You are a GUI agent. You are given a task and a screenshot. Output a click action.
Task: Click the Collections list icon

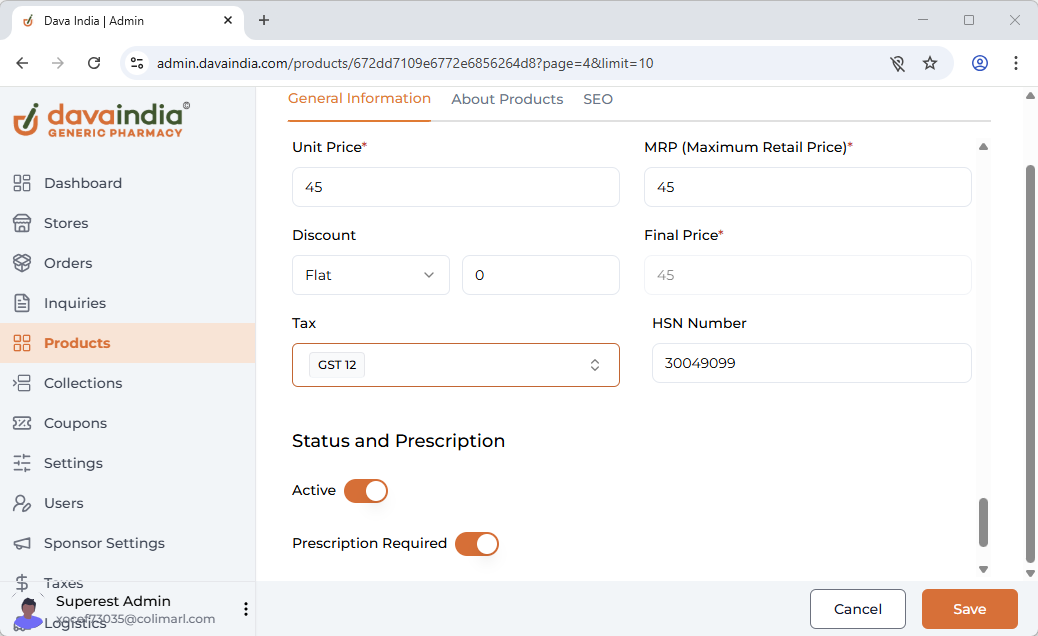[x=22, y=383]
